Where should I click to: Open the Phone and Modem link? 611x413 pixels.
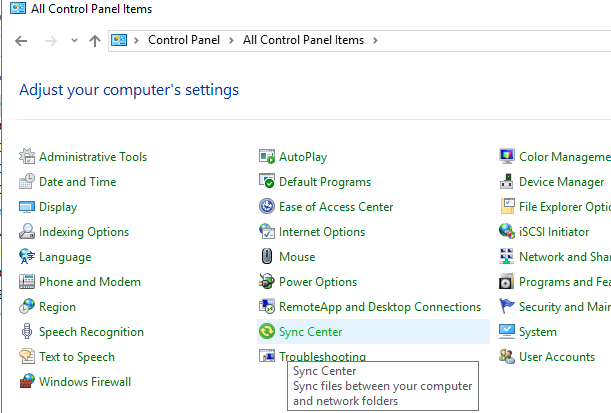(90, 281)
